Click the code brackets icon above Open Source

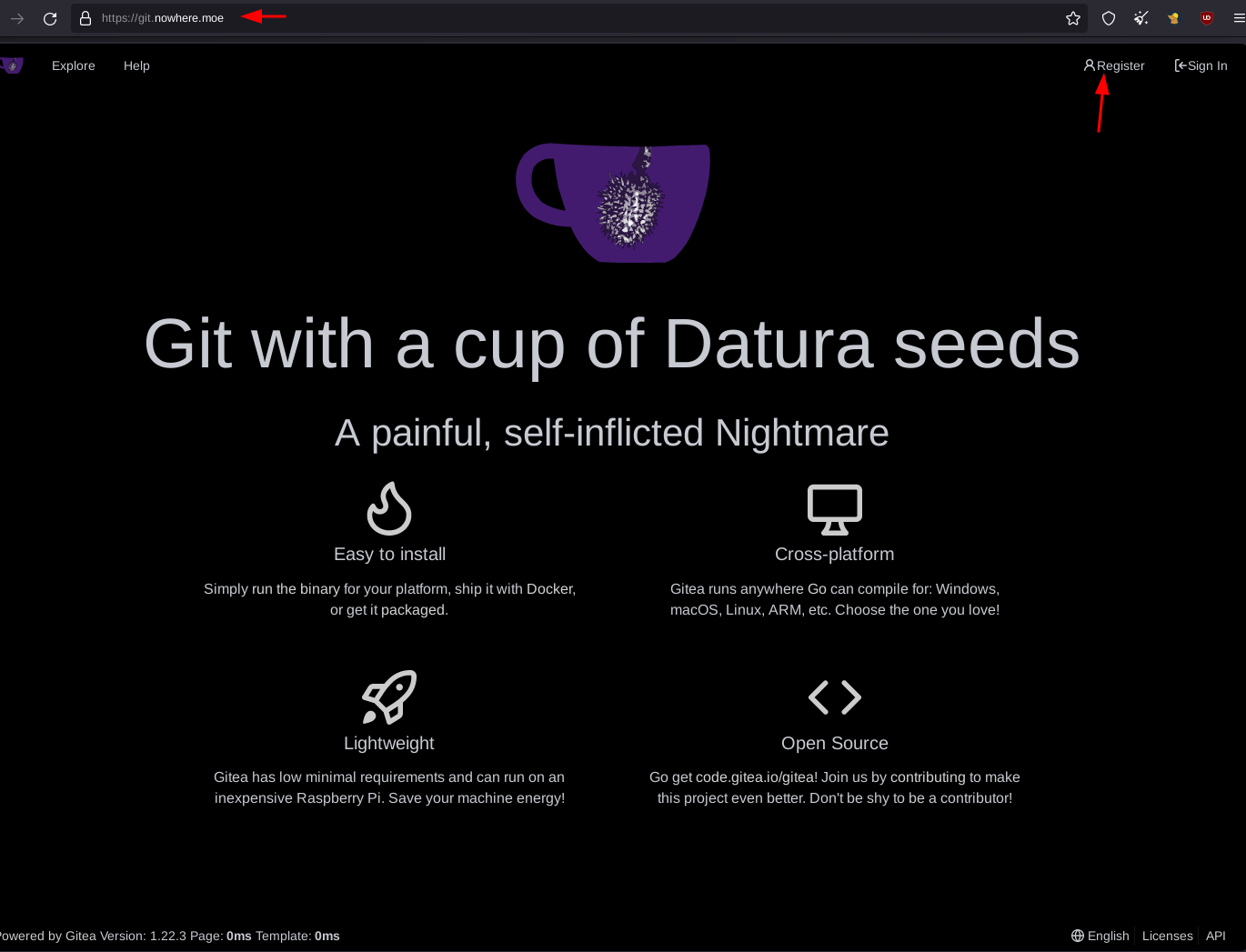pos(835,697)
